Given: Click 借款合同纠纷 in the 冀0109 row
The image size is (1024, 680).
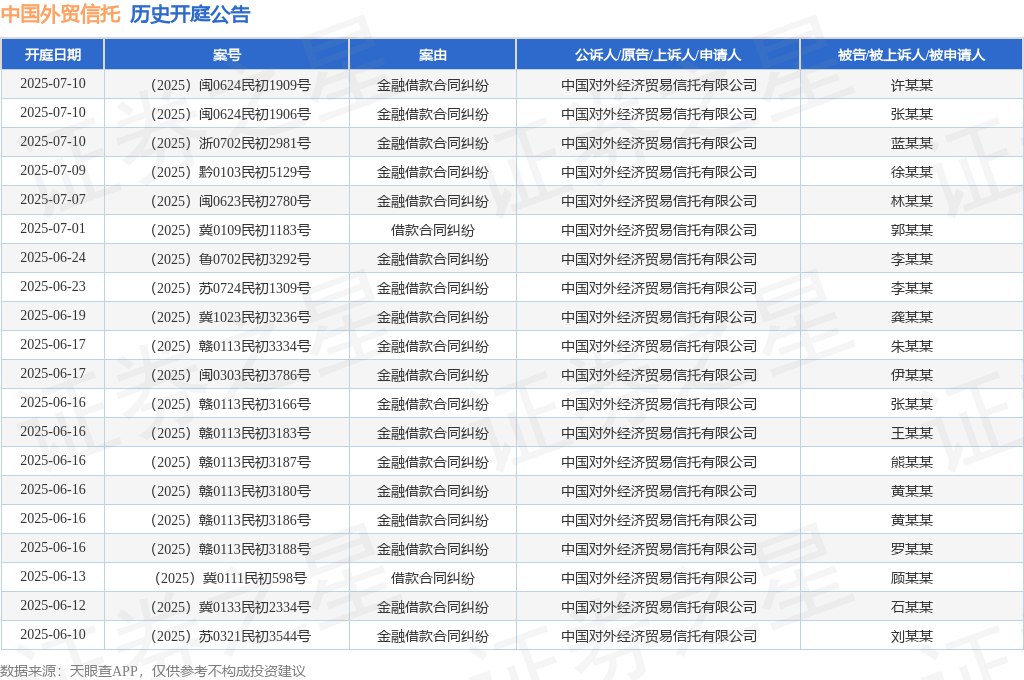Looking at the screenshot, I should (432, 230).
